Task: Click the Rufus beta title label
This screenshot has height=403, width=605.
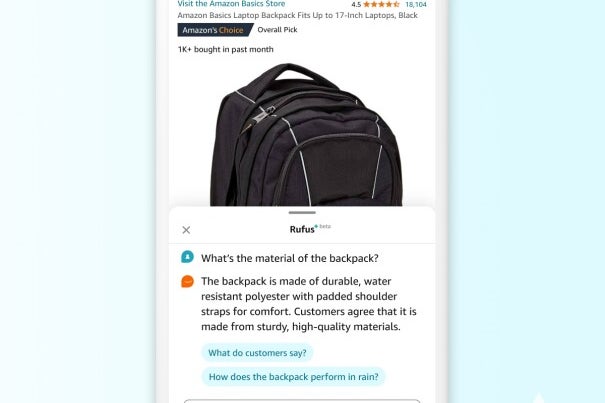Action: tap(310, 229)
